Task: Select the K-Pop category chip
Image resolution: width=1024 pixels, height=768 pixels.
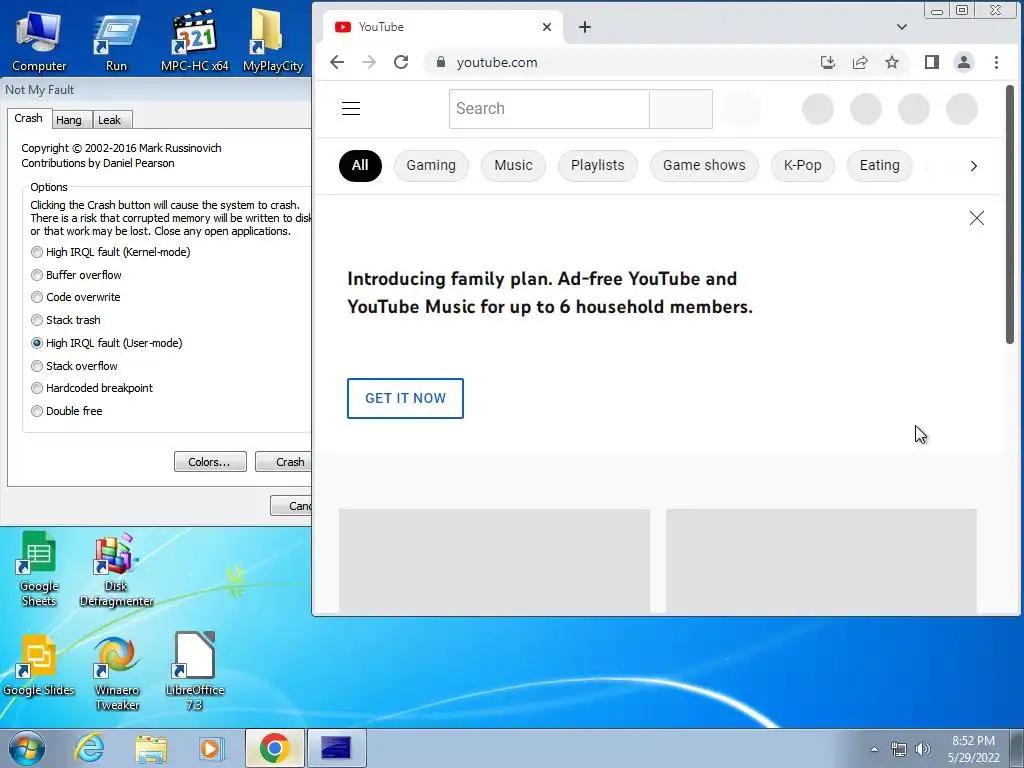Action: click(x=803, y=165)
